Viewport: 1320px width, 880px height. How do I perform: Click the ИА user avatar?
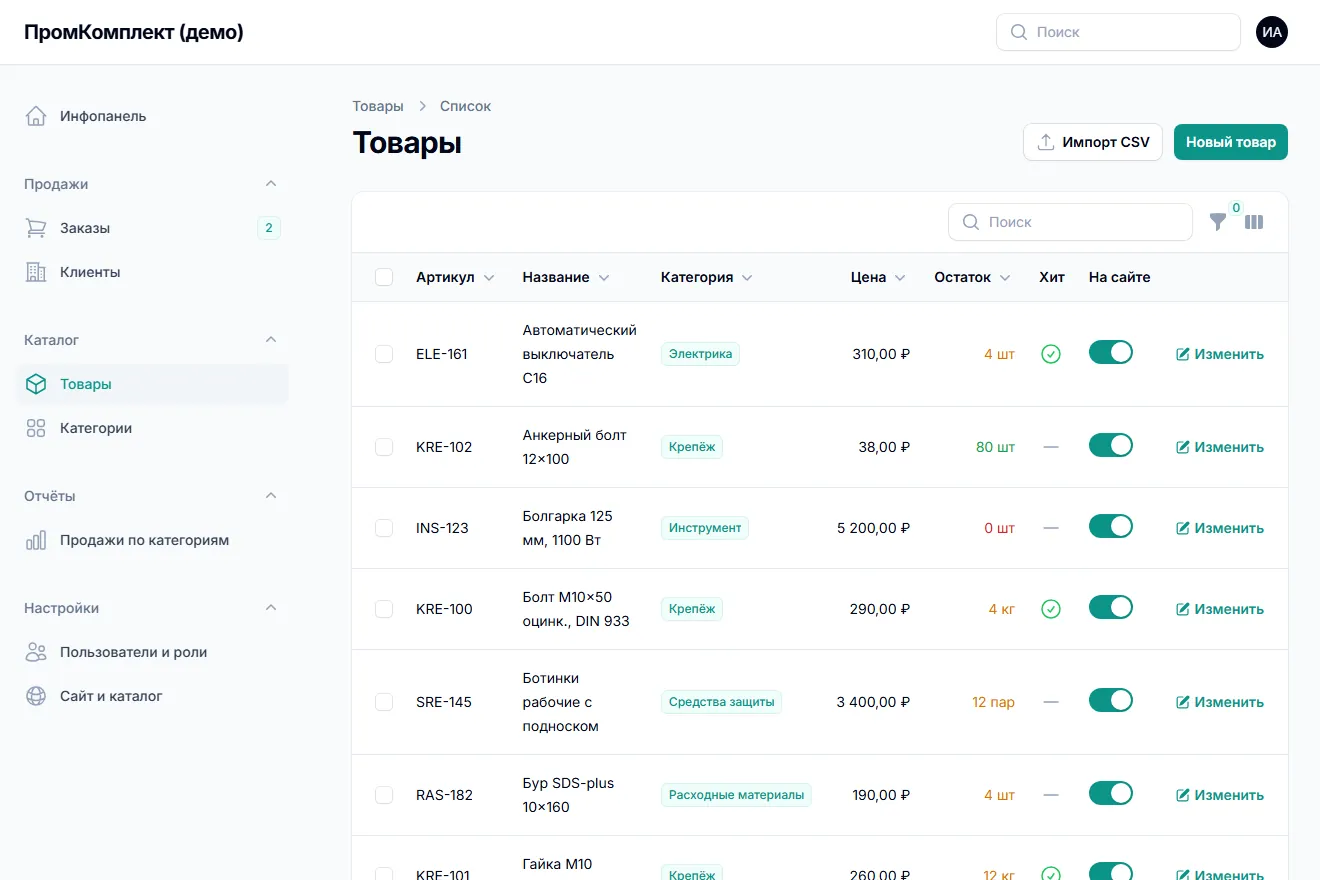pyautogui.click(x=1272, y=32)
